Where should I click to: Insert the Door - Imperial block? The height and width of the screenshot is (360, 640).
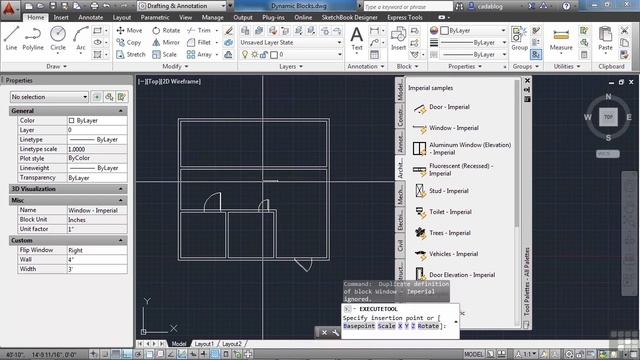point(442,107)
